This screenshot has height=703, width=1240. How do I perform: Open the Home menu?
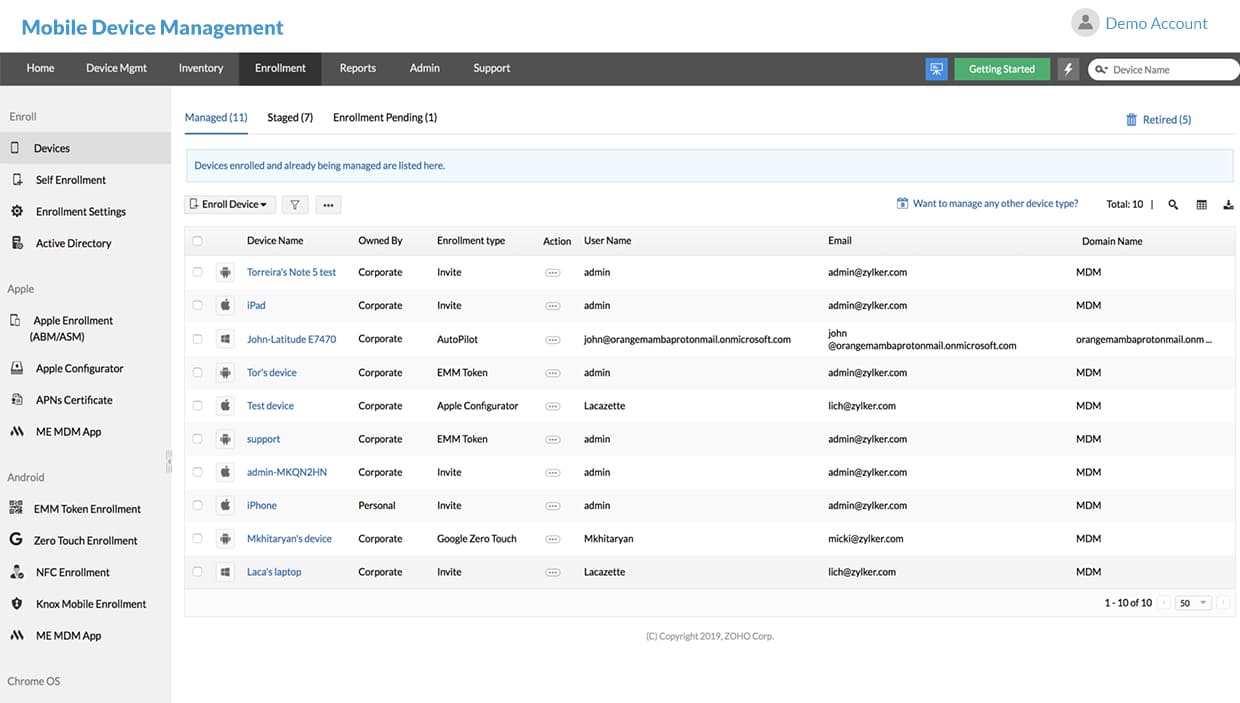40,68
